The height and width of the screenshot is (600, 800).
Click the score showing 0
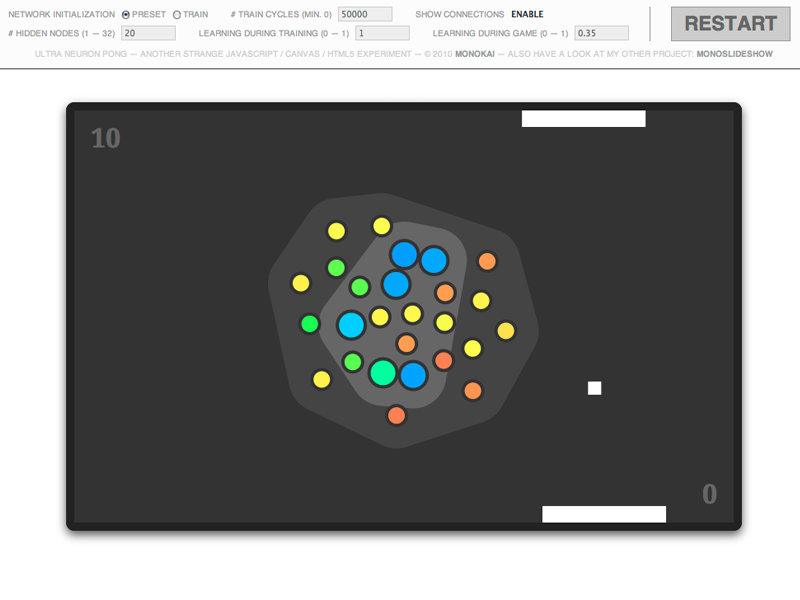tap(709, 493)
